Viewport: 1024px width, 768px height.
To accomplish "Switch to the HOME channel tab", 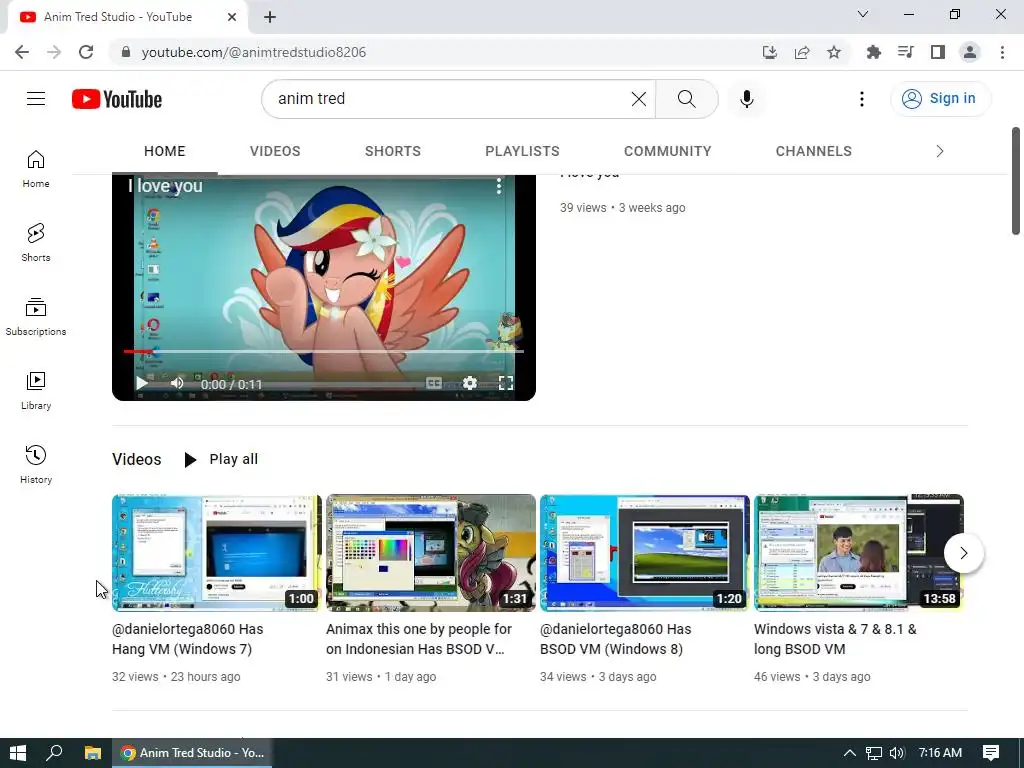I will [165, 151].
